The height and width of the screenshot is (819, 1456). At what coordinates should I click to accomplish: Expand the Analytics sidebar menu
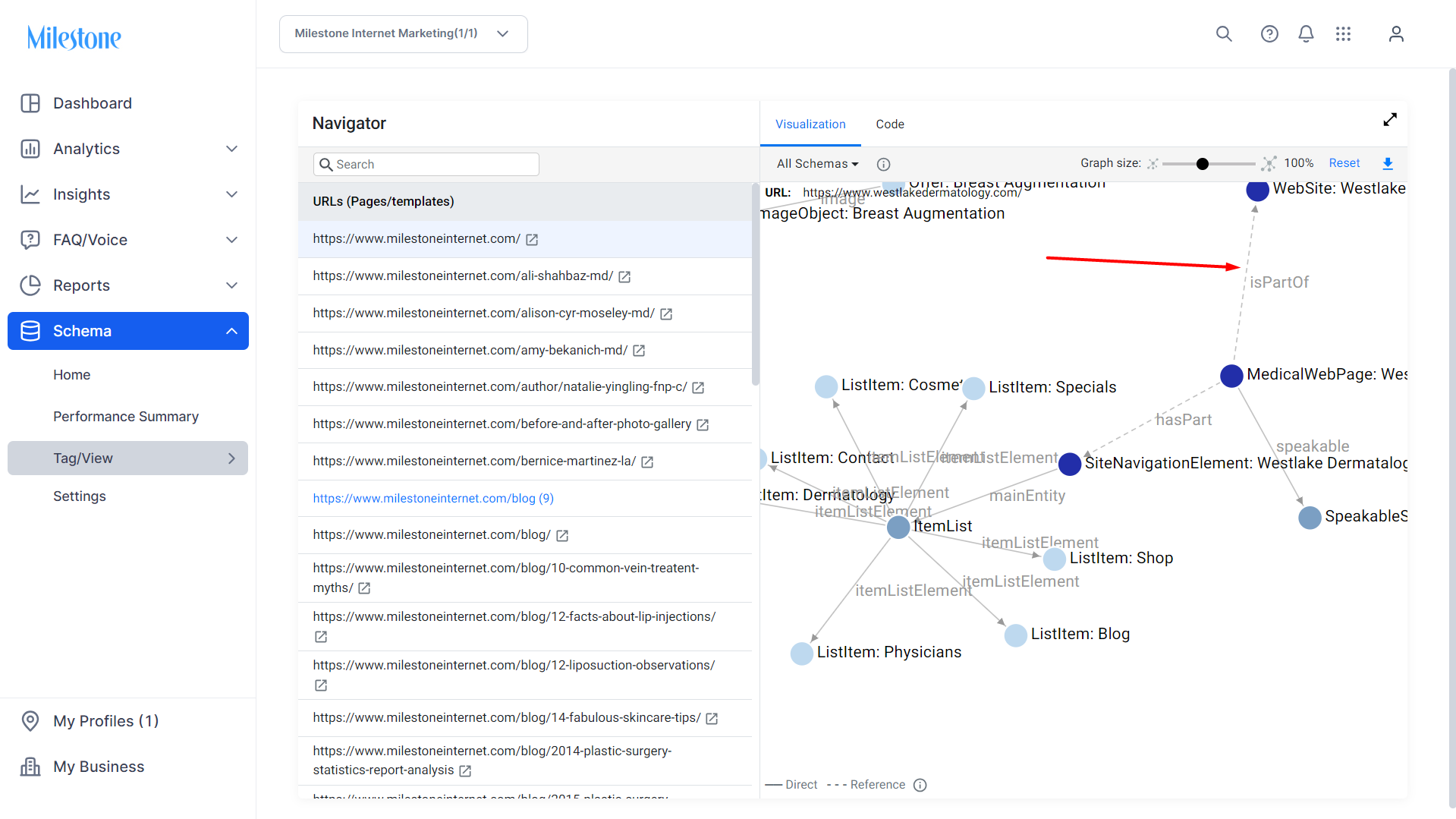(x=232, y=149)
